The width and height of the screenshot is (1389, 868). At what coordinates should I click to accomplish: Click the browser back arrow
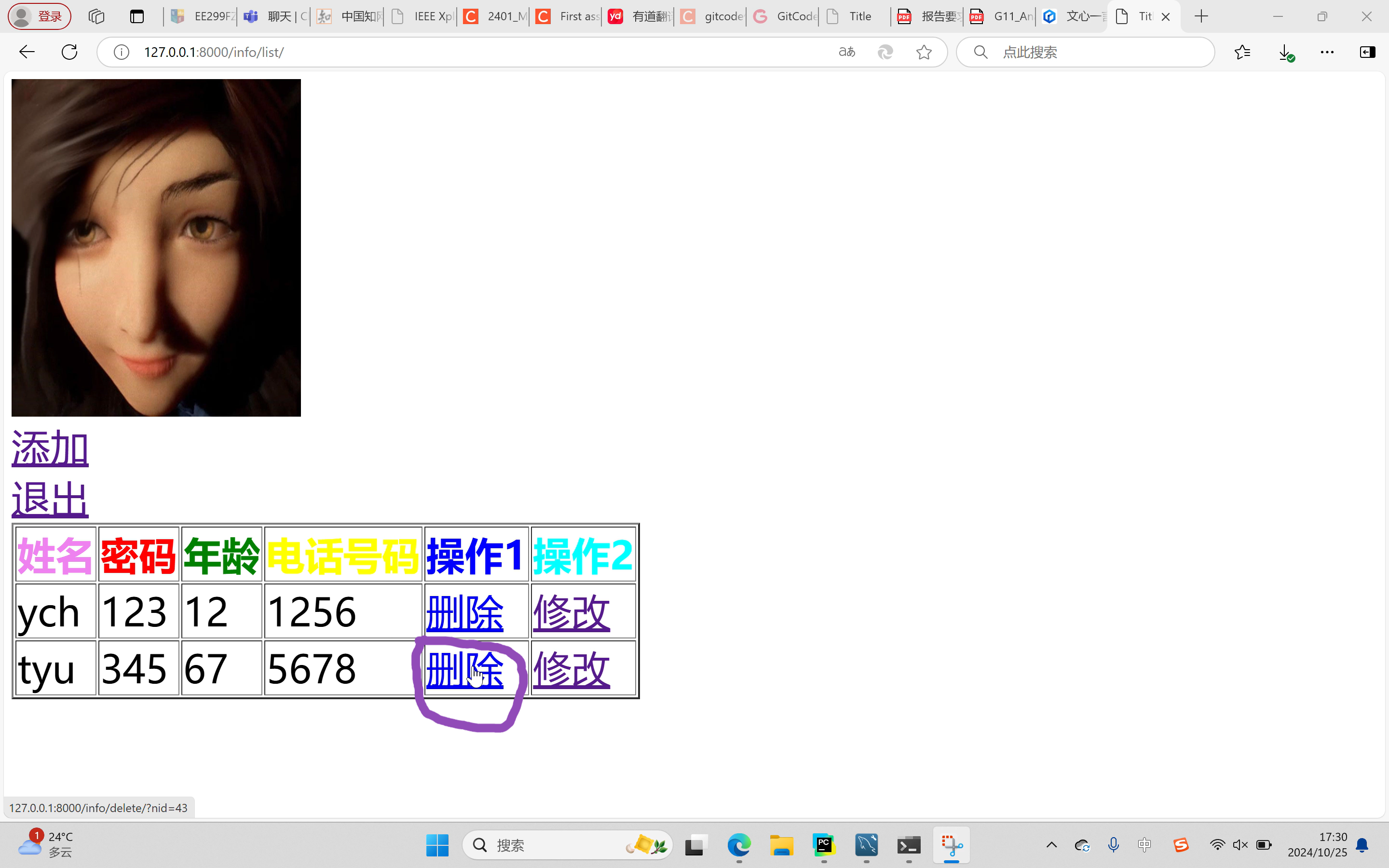(27, 52)
